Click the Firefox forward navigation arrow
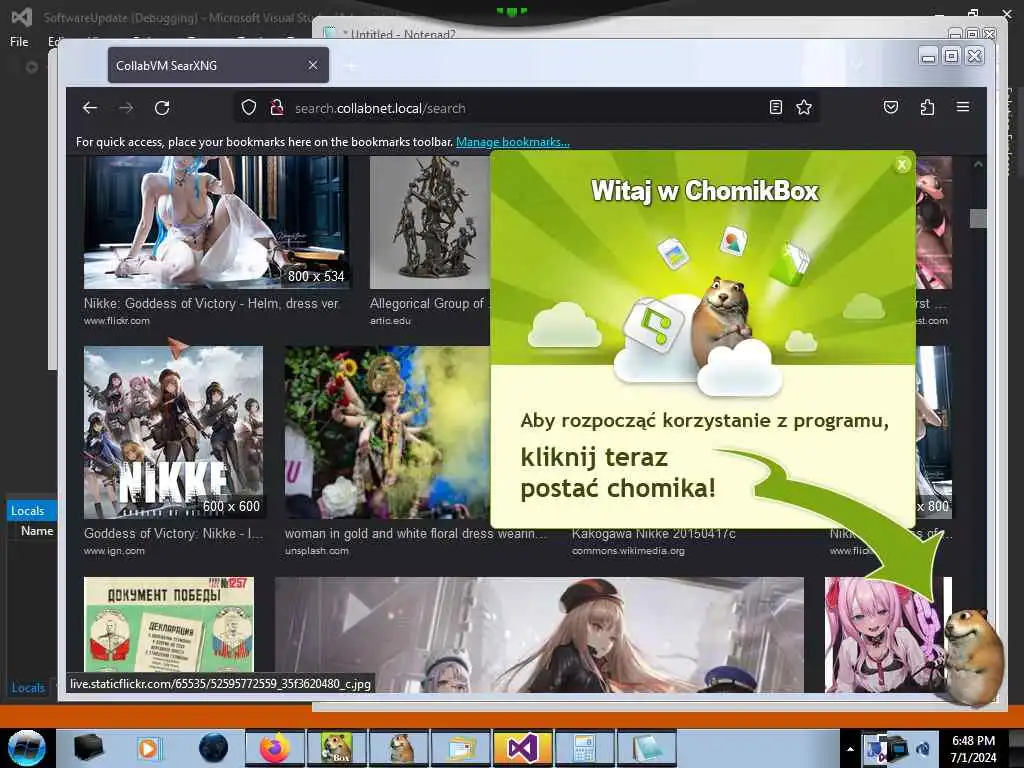 [126, 108]
